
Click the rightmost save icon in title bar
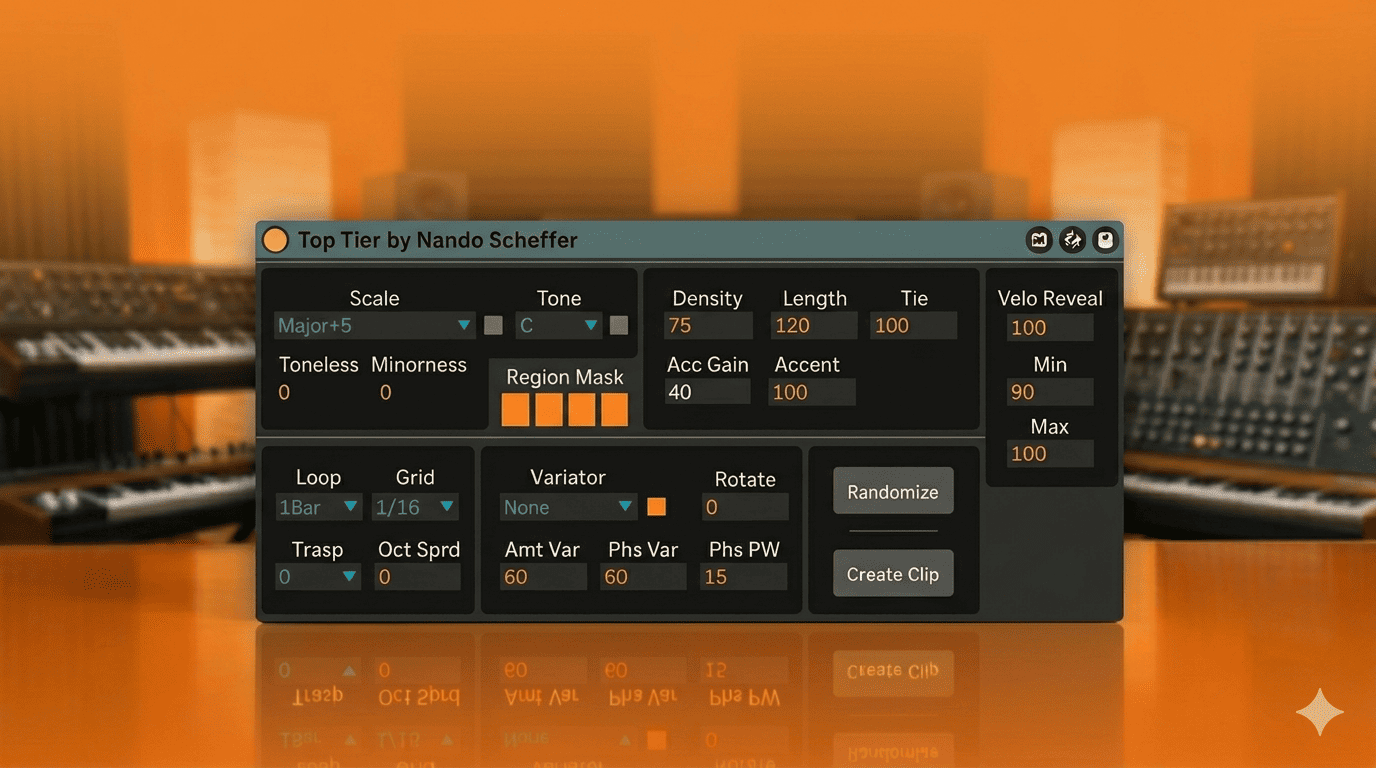point(1104,240)
